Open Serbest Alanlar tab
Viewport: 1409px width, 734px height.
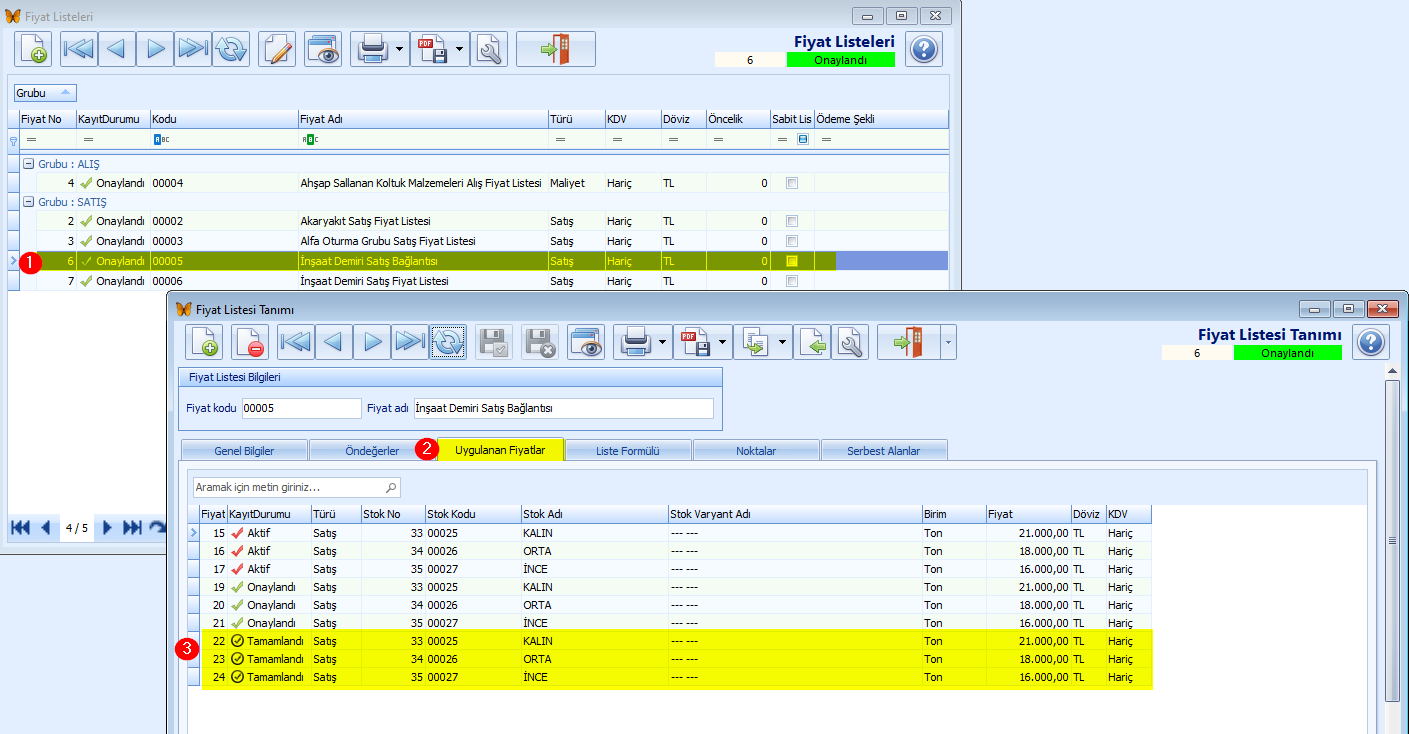tap(884, 451)
